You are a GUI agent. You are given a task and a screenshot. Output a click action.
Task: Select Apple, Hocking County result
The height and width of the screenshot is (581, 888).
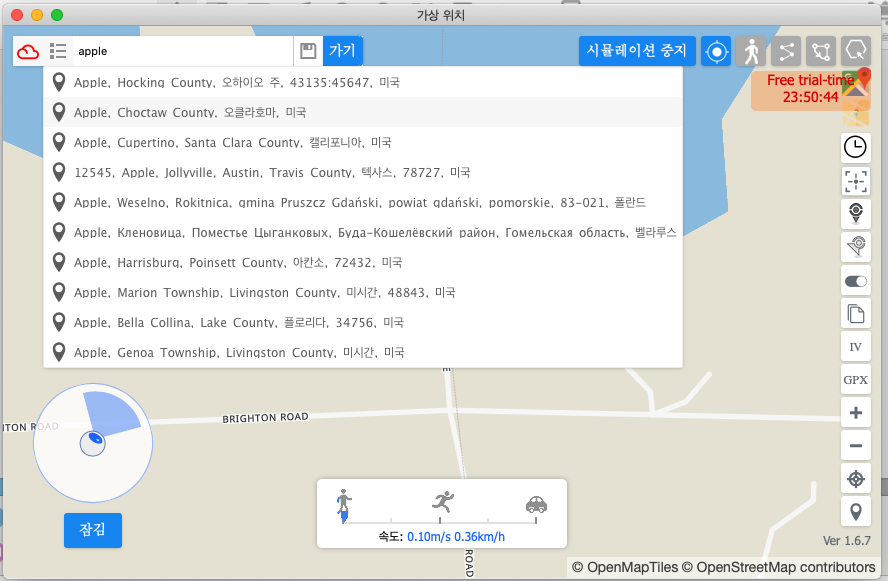coord(363,82)
